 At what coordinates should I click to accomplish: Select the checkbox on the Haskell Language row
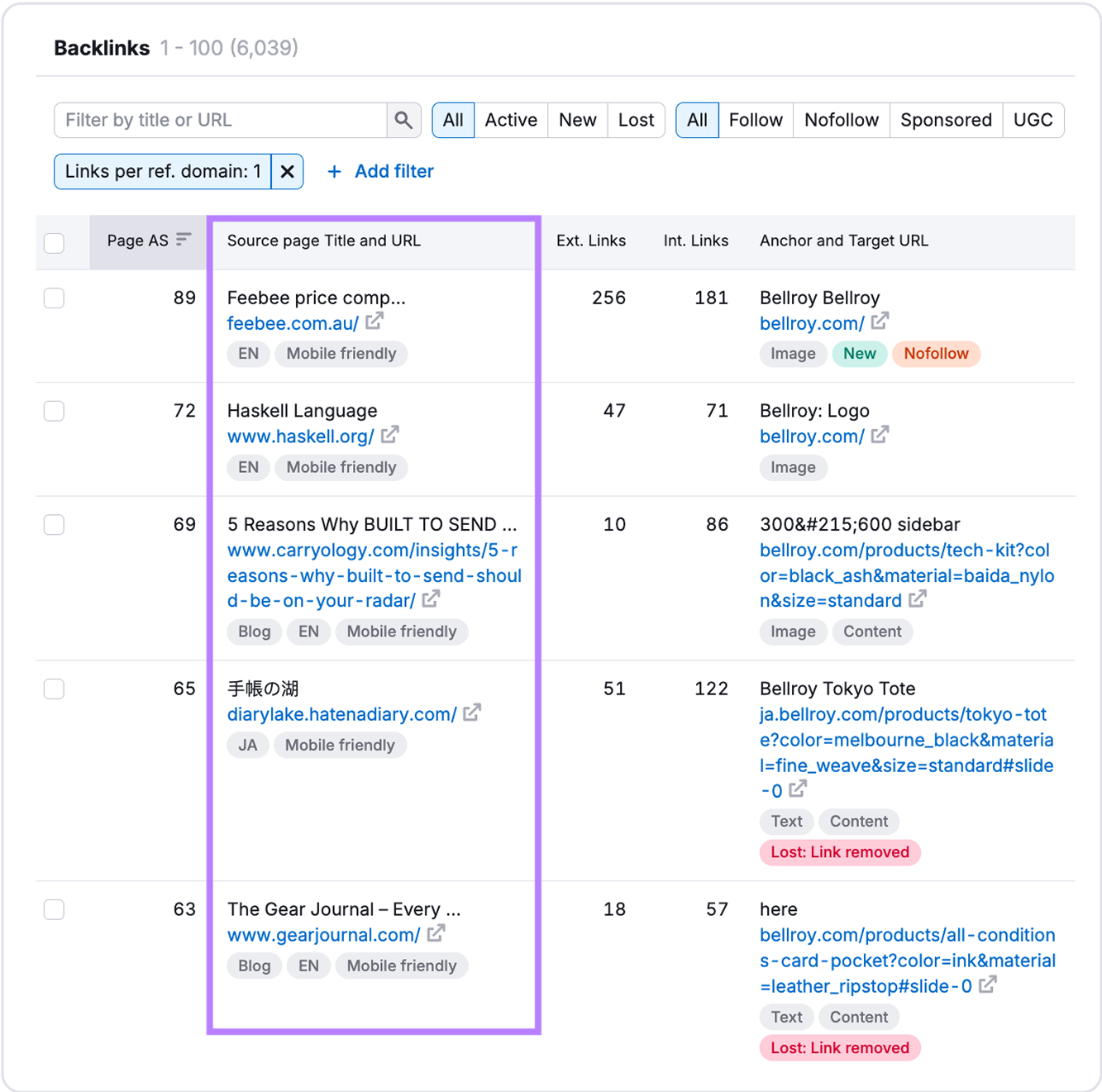click(x=54, y=411)
